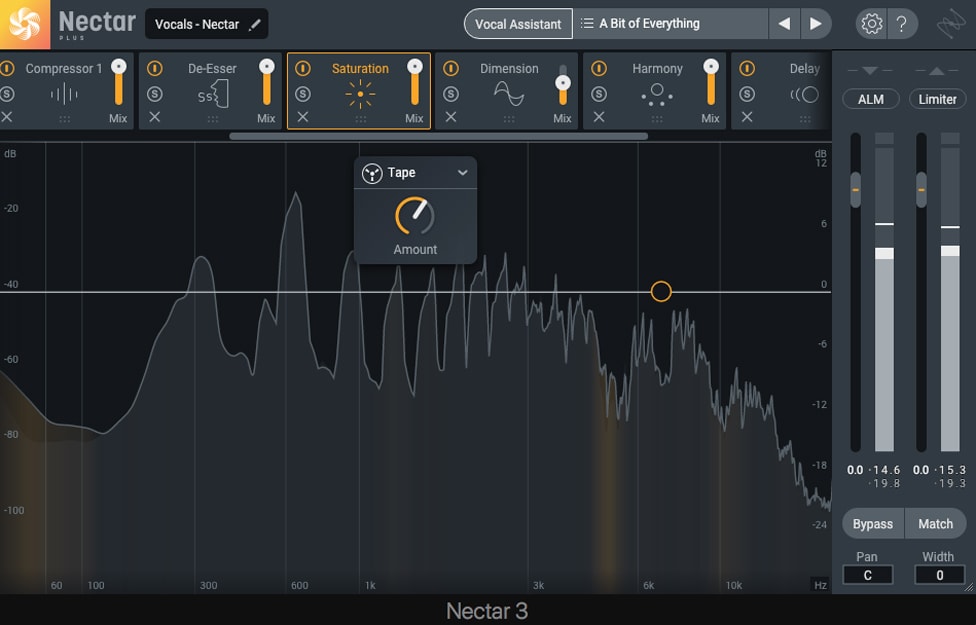Select the orange EQ node on spectrum
The width and height of the screenshot is (976, 625).
tap(661, 291)
